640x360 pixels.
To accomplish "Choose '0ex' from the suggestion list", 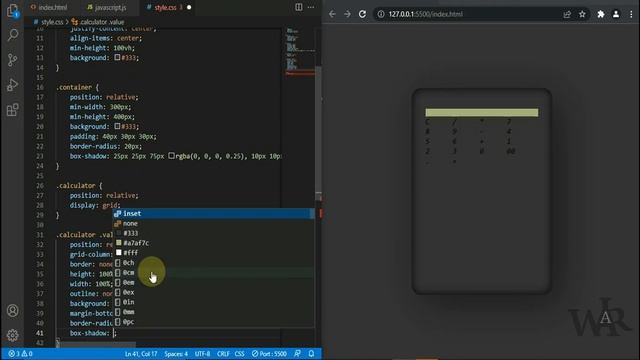I will click(x=213, y=292).
